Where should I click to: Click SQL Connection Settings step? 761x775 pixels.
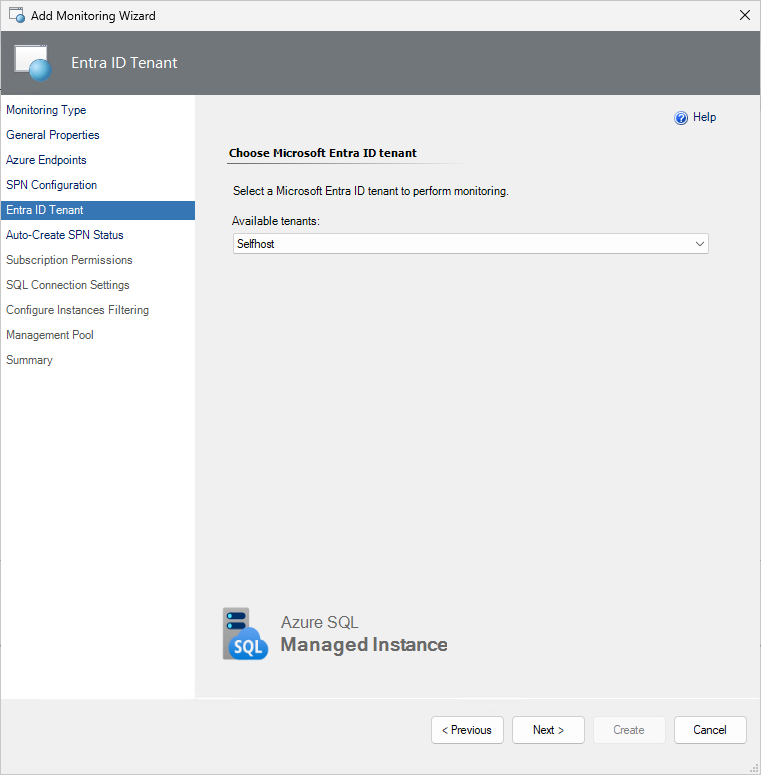pos(68,285)
